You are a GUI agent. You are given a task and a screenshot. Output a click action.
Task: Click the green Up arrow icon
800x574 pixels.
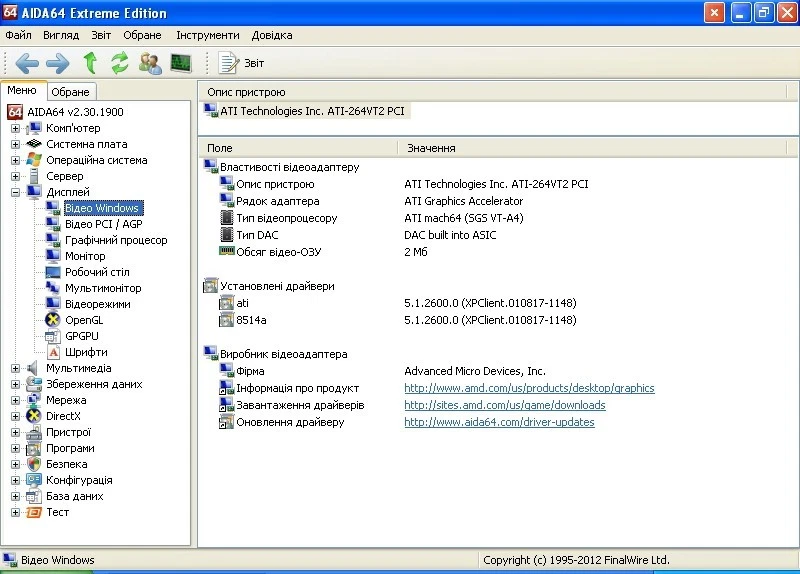90,63
